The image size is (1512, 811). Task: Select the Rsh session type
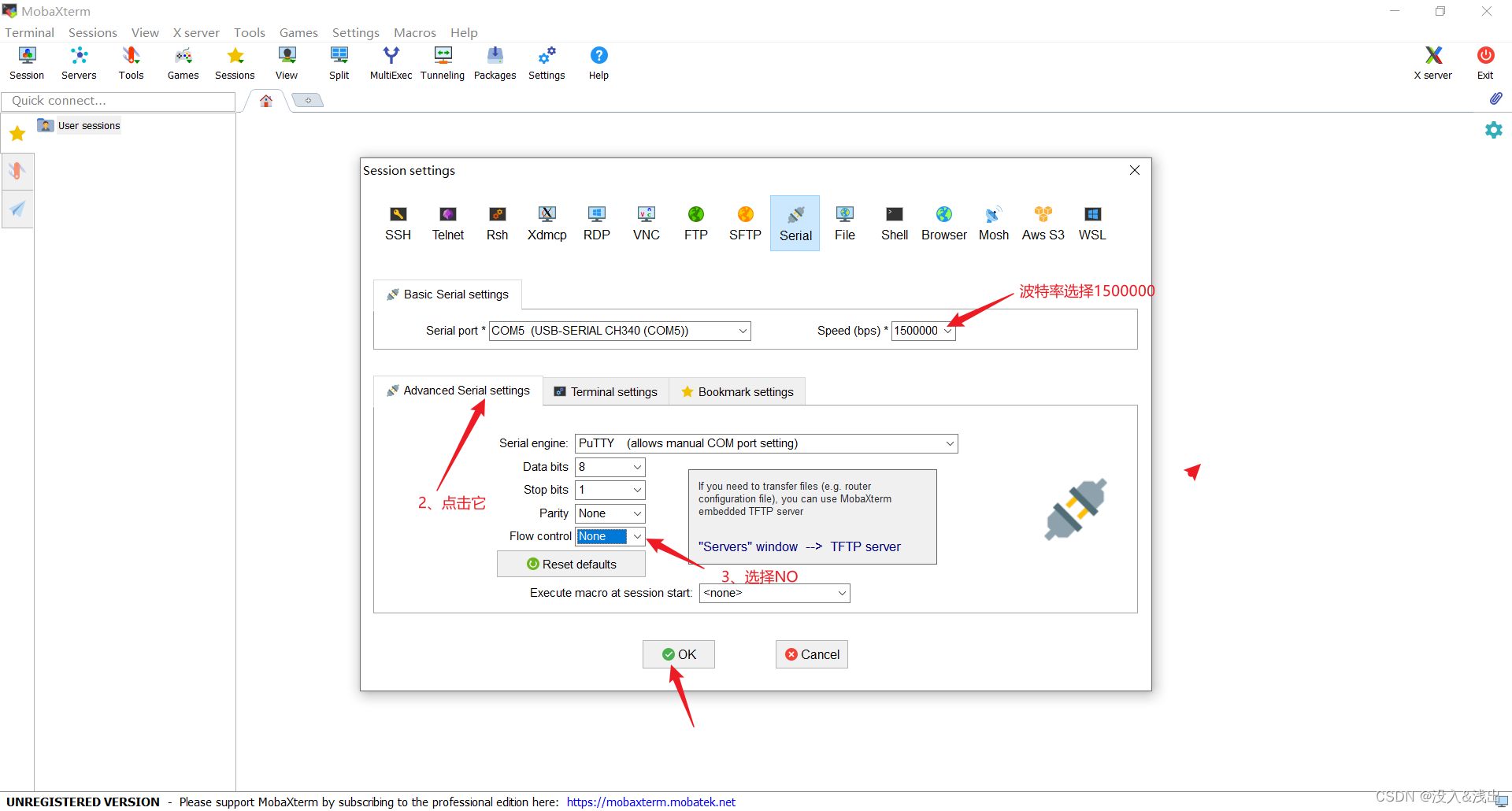[498, 224]
